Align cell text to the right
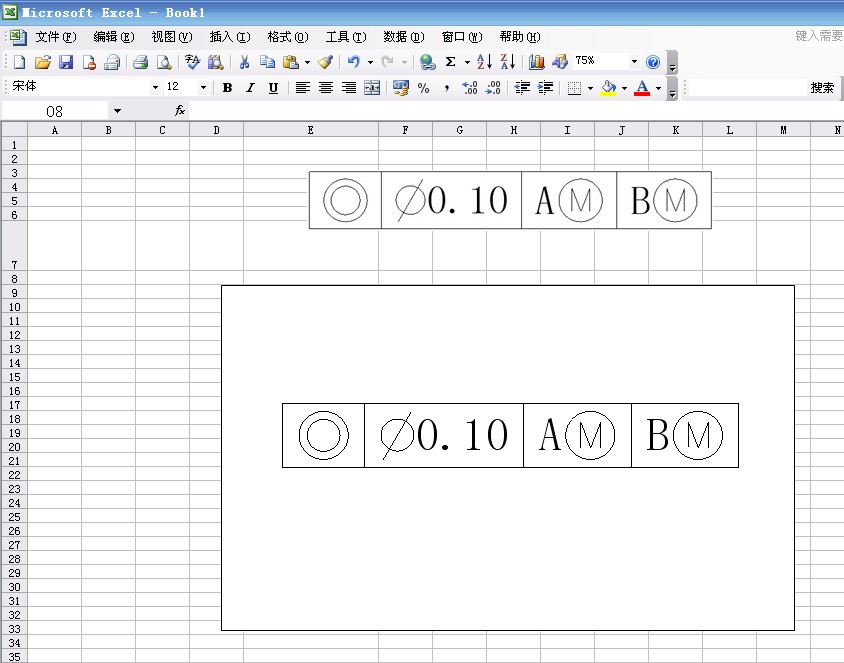 [349, 88]
